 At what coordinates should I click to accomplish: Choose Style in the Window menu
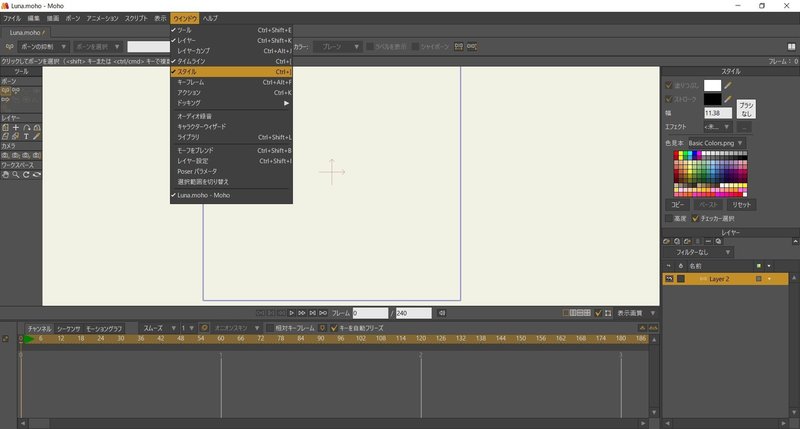click(231, 72)
